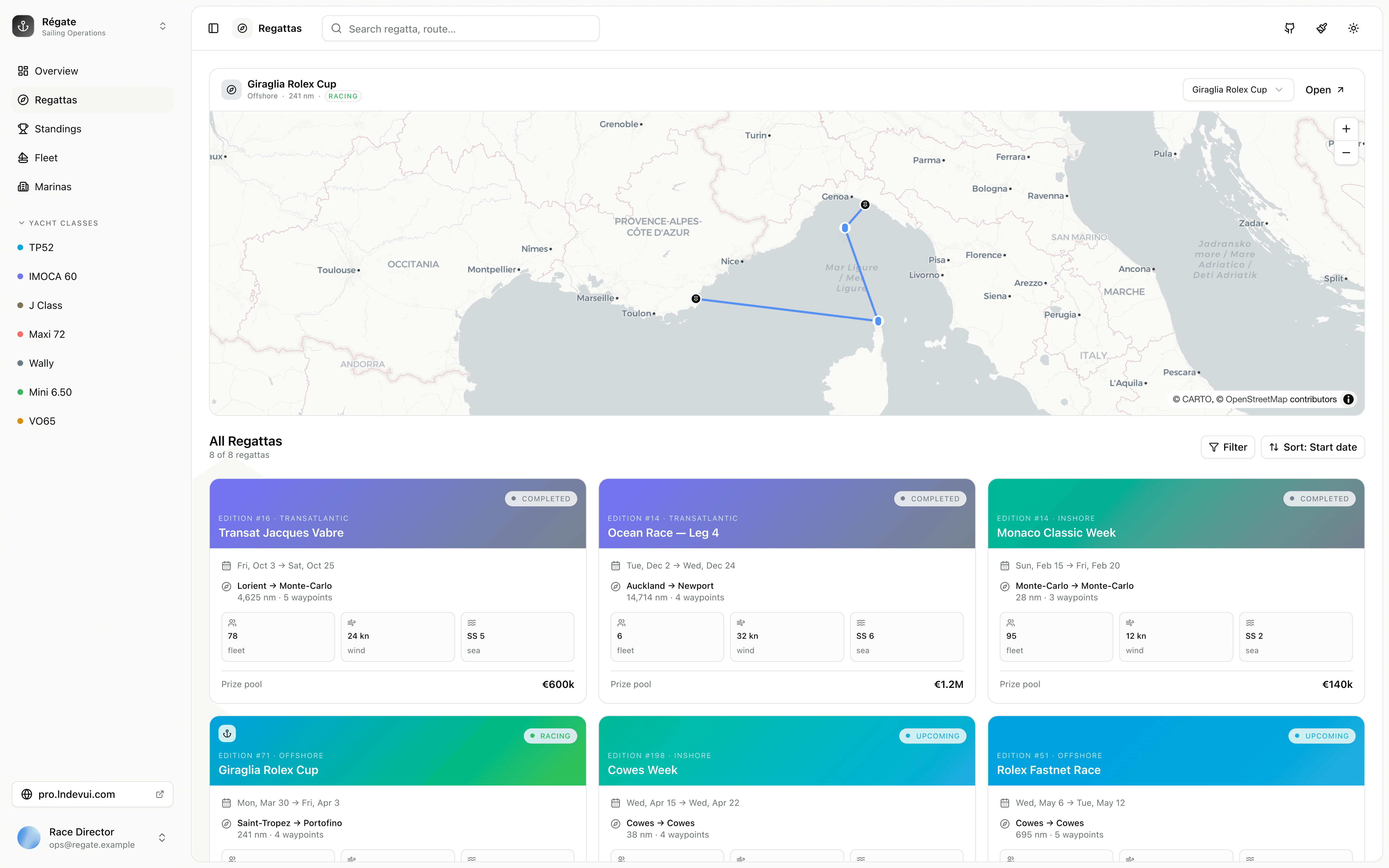Open the Filter button
The width and height of the screenshot is (1389, 868).
pos(1228,447)
